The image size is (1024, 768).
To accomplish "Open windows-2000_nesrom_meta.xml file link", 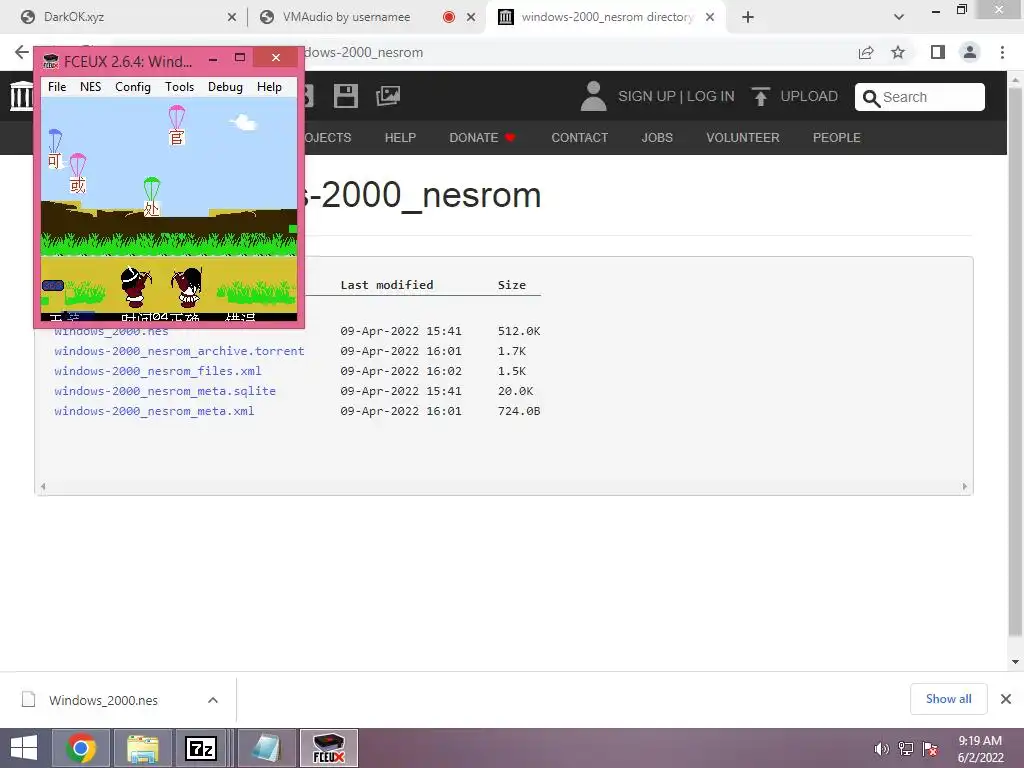I will tap(154, 411).
